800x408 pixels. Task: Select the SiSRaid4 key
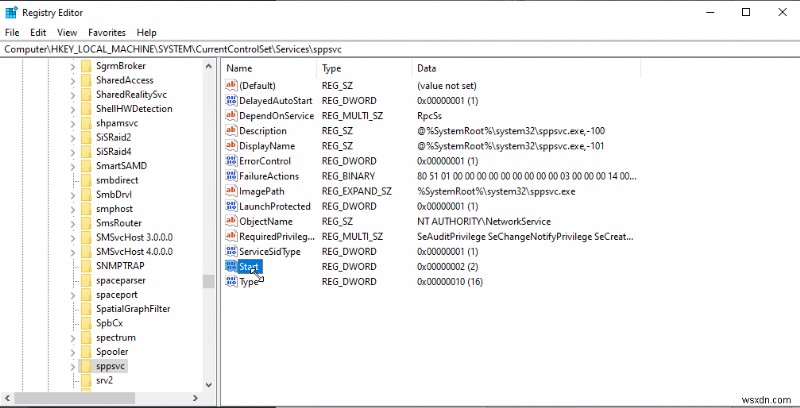113,151
